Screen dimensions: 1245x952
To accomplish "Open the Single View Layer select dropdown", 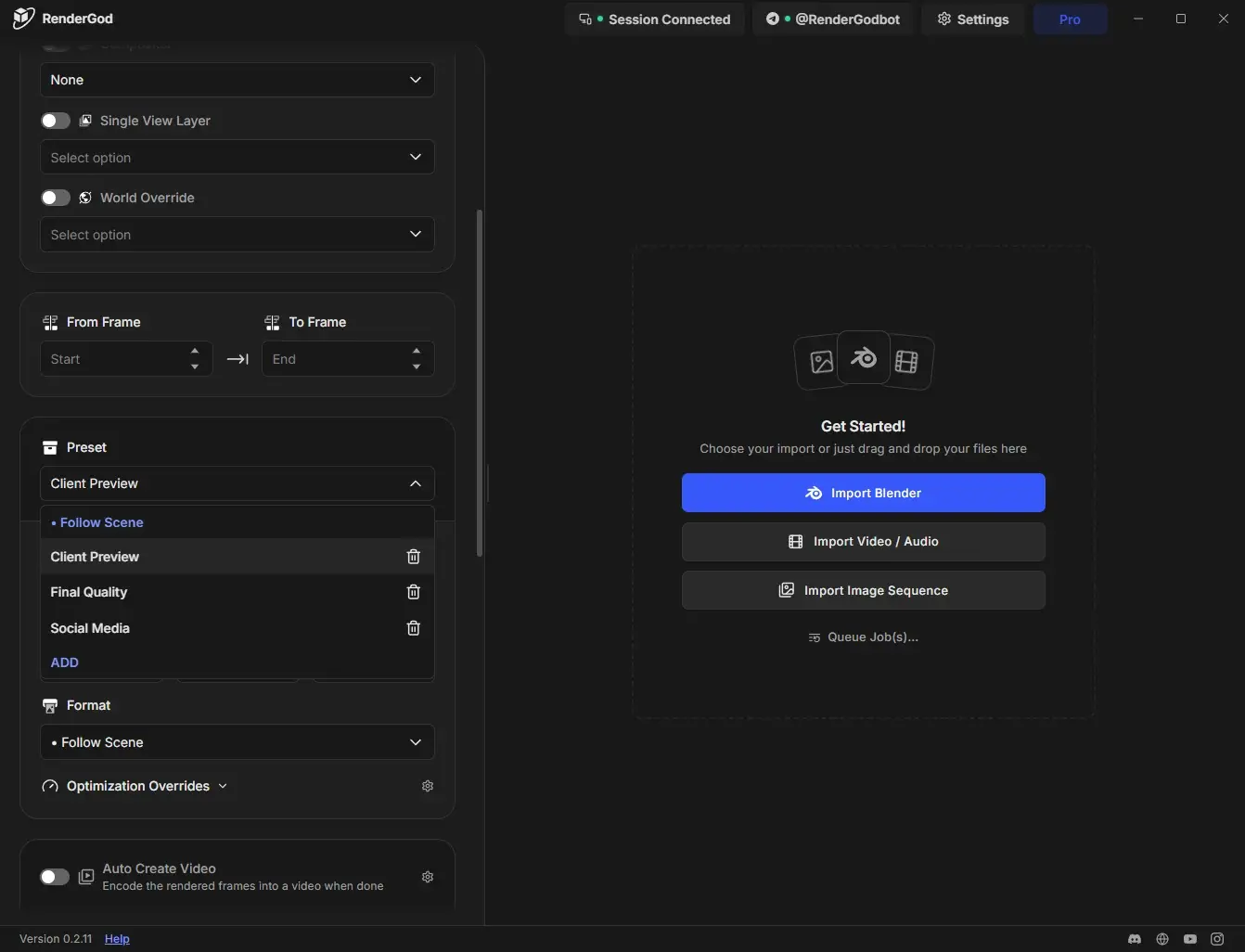I will [237, 158].
